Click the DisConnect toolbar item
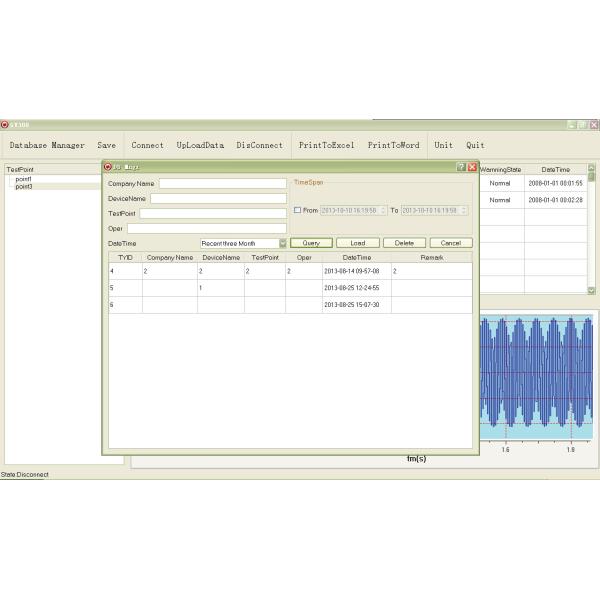Viewport: 600px width, 600px height. (259, 145)
